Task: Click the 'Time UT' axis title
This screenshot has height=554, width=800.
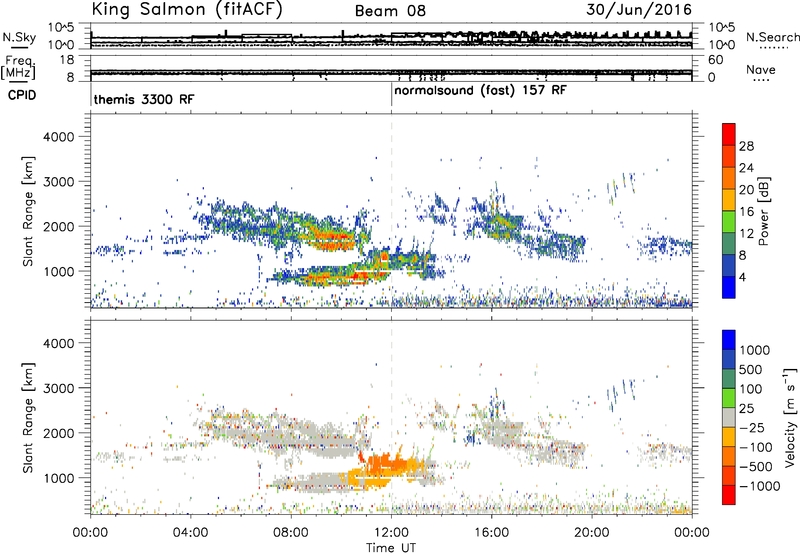Action: [391, 548]
